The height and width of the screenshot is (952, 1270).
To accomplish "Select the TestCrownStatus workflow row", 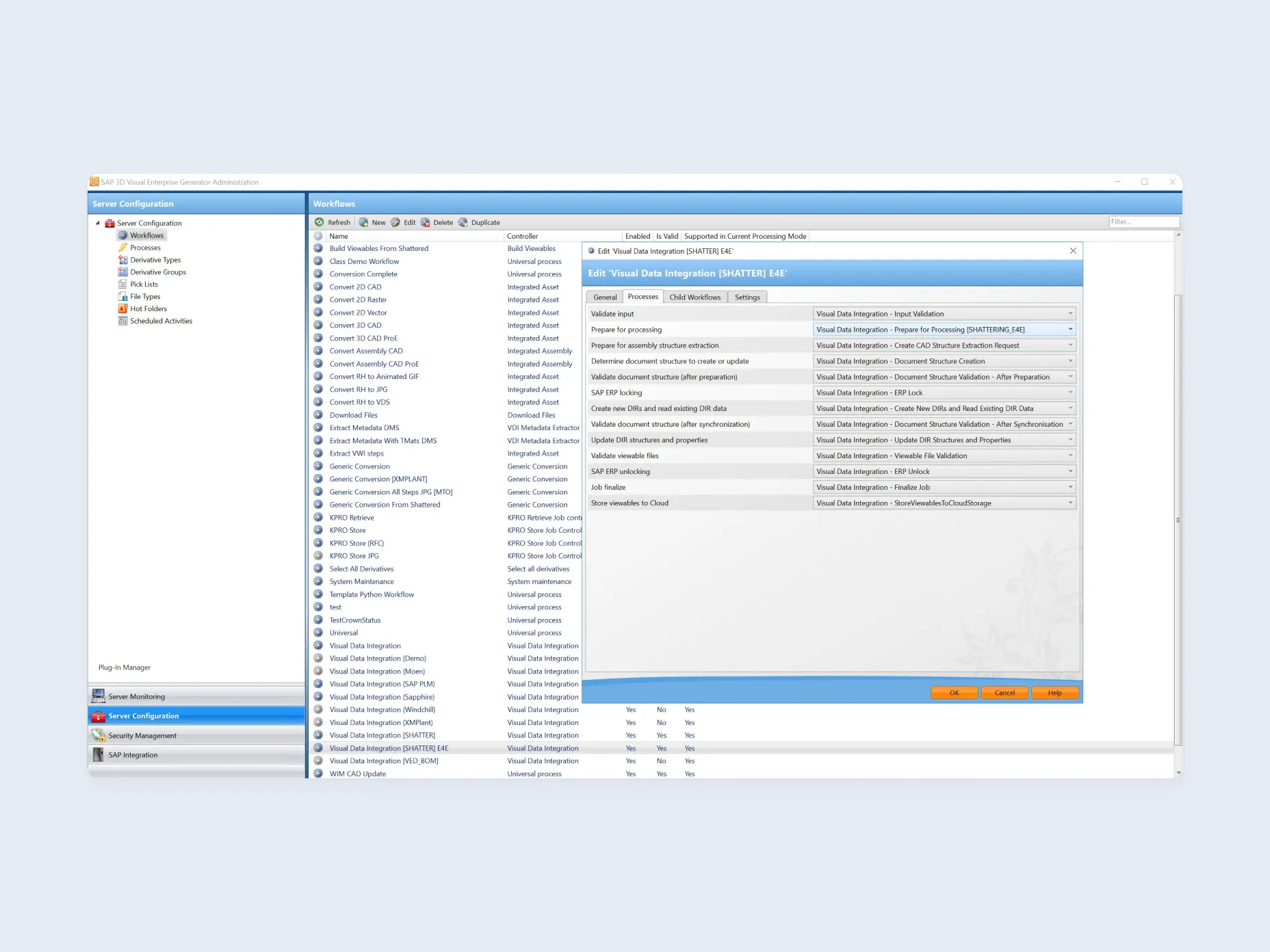I will pos(355,620).
